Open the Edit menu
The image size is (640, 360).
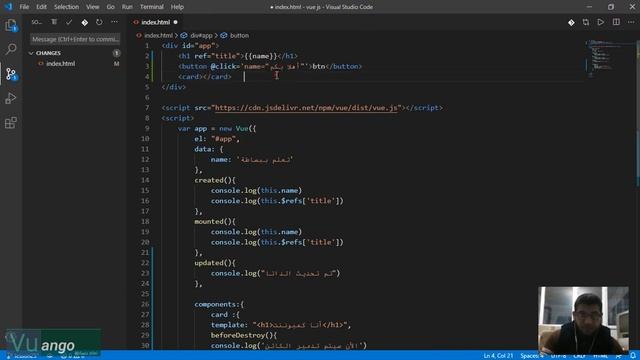[41, 7]
